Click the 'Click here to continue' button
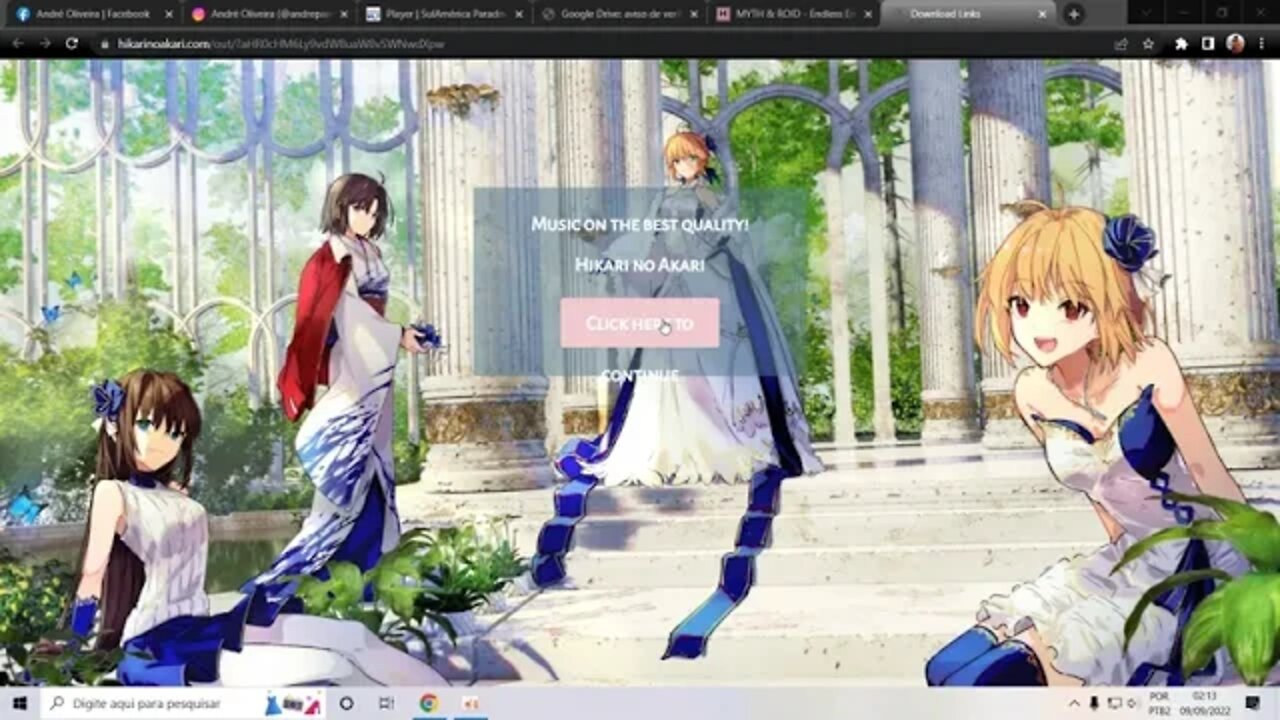Viewport: 1280px width, 720px height. 639,323
